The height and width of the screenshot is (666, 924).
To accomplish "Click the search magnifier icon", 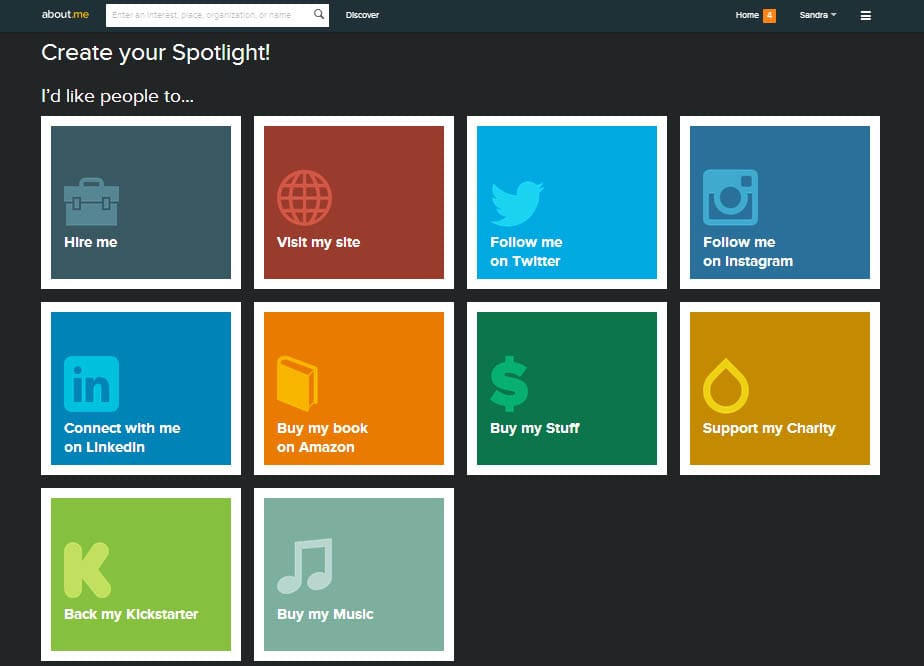I will coord(319,14).
